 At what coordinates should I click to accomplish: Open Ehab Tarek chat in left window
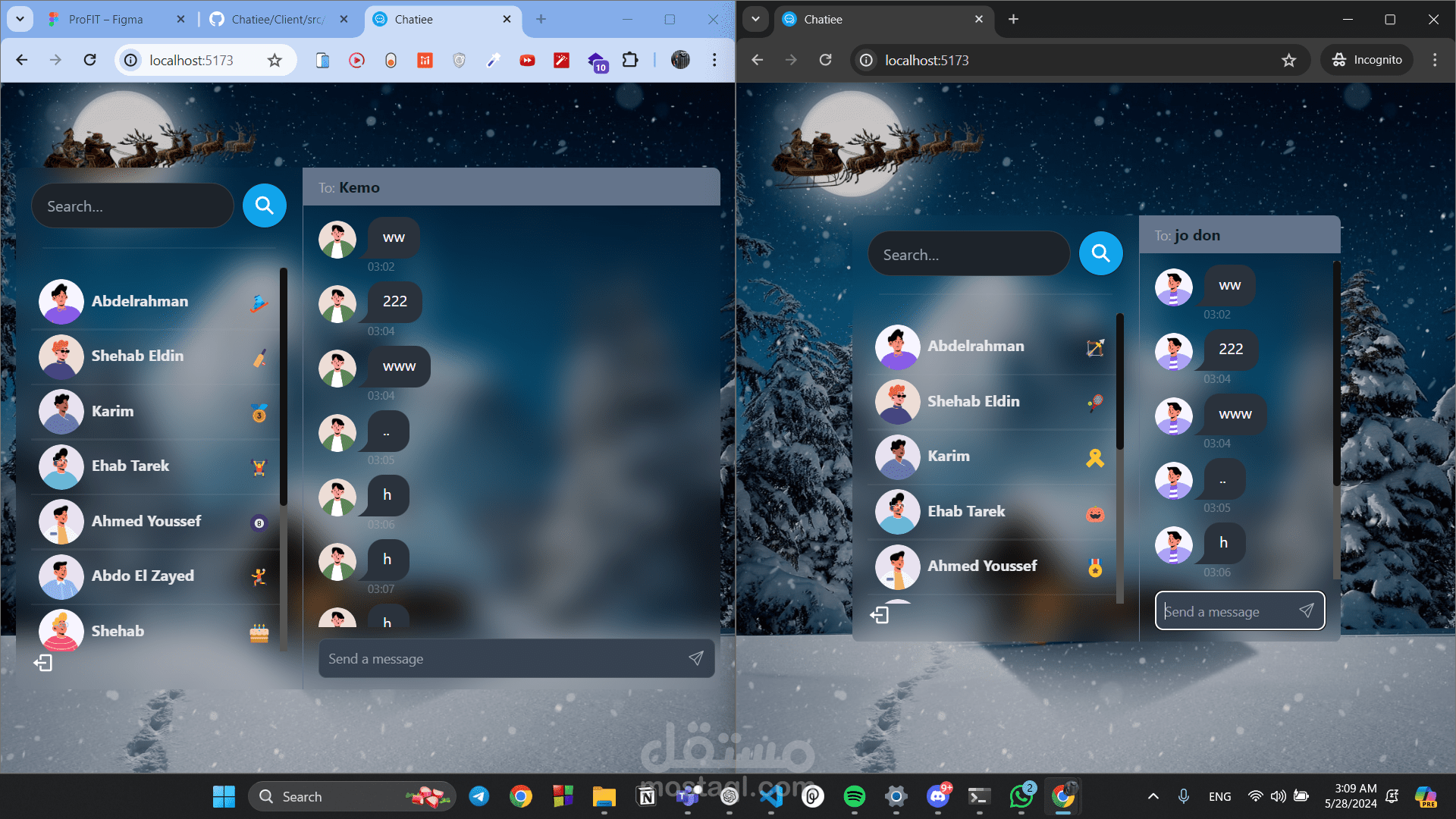point(155,466)
